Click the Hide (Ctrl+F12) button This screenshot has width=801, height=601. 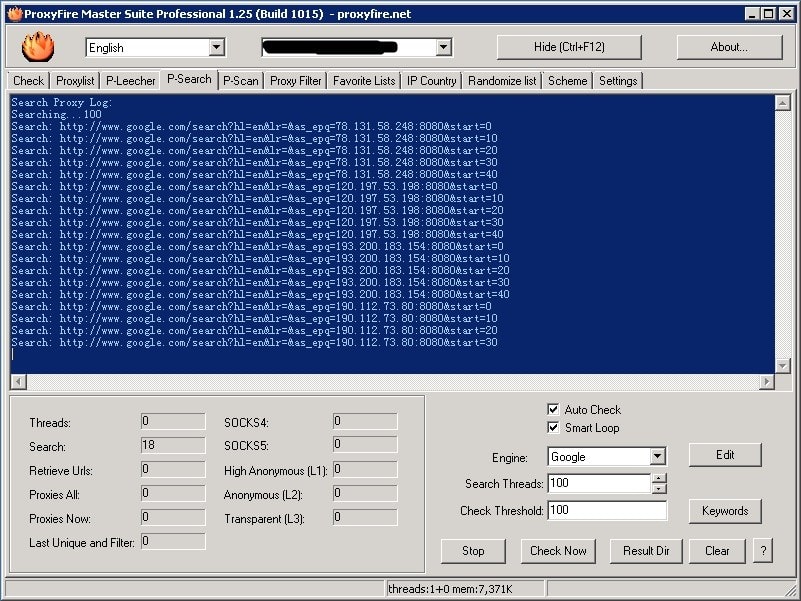[x=569, y=47]
